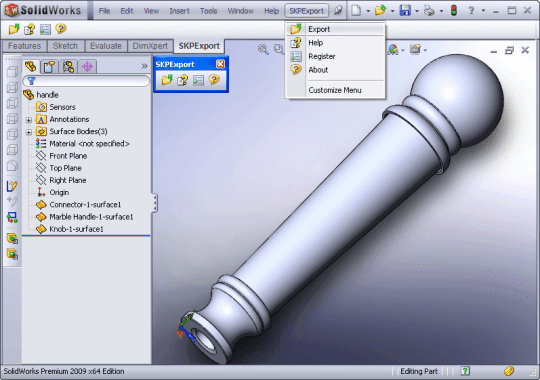540x380 pixels.
Task: Click the SKPExport command tab
Action: [199, 46]
